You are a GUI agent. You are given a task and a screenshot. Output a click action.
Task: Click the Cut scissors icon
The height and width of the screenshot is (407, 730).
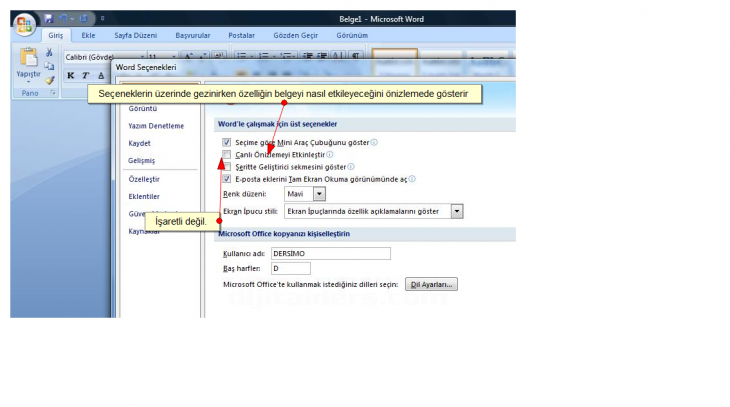(x=49, y=53)
